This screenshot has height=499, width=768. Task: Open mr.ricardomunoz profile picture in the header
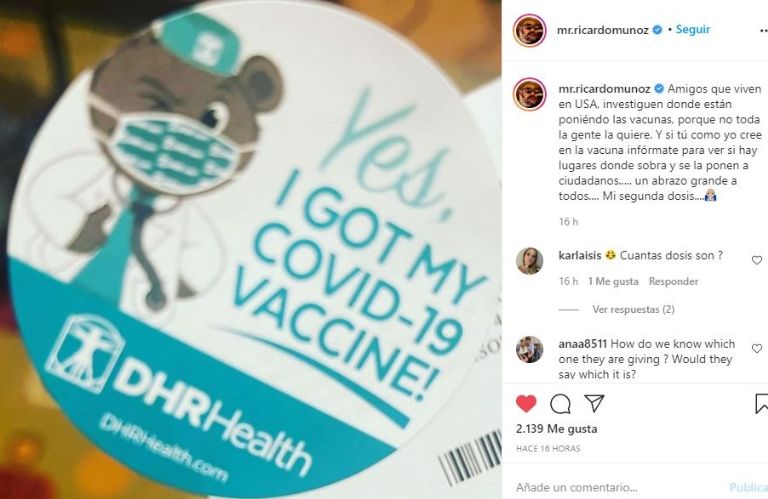point(529,30)
